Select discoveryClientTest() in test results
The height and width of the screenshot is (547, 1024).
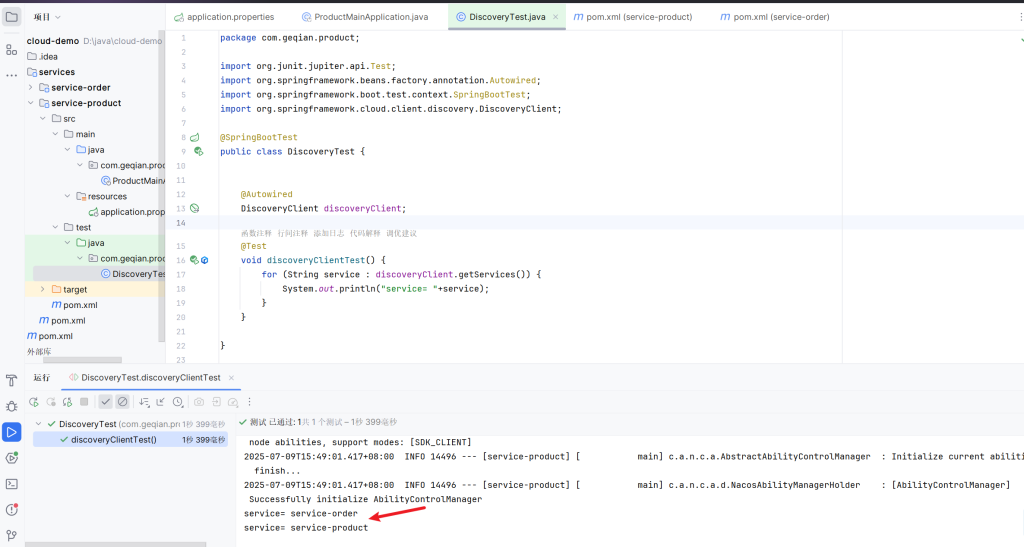coord(113,439)
